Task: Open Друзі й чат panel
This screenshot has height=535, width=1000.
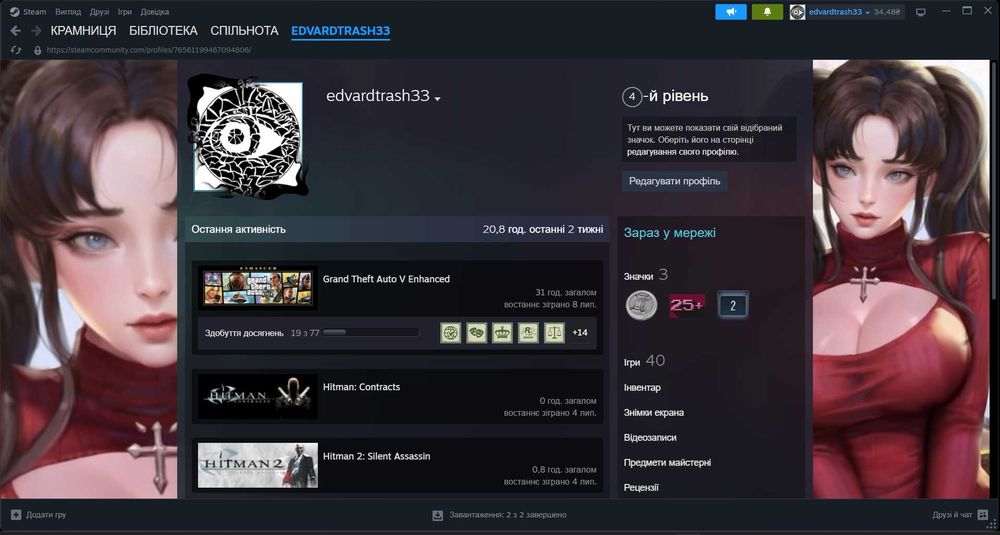Action: tap(952, 515)
